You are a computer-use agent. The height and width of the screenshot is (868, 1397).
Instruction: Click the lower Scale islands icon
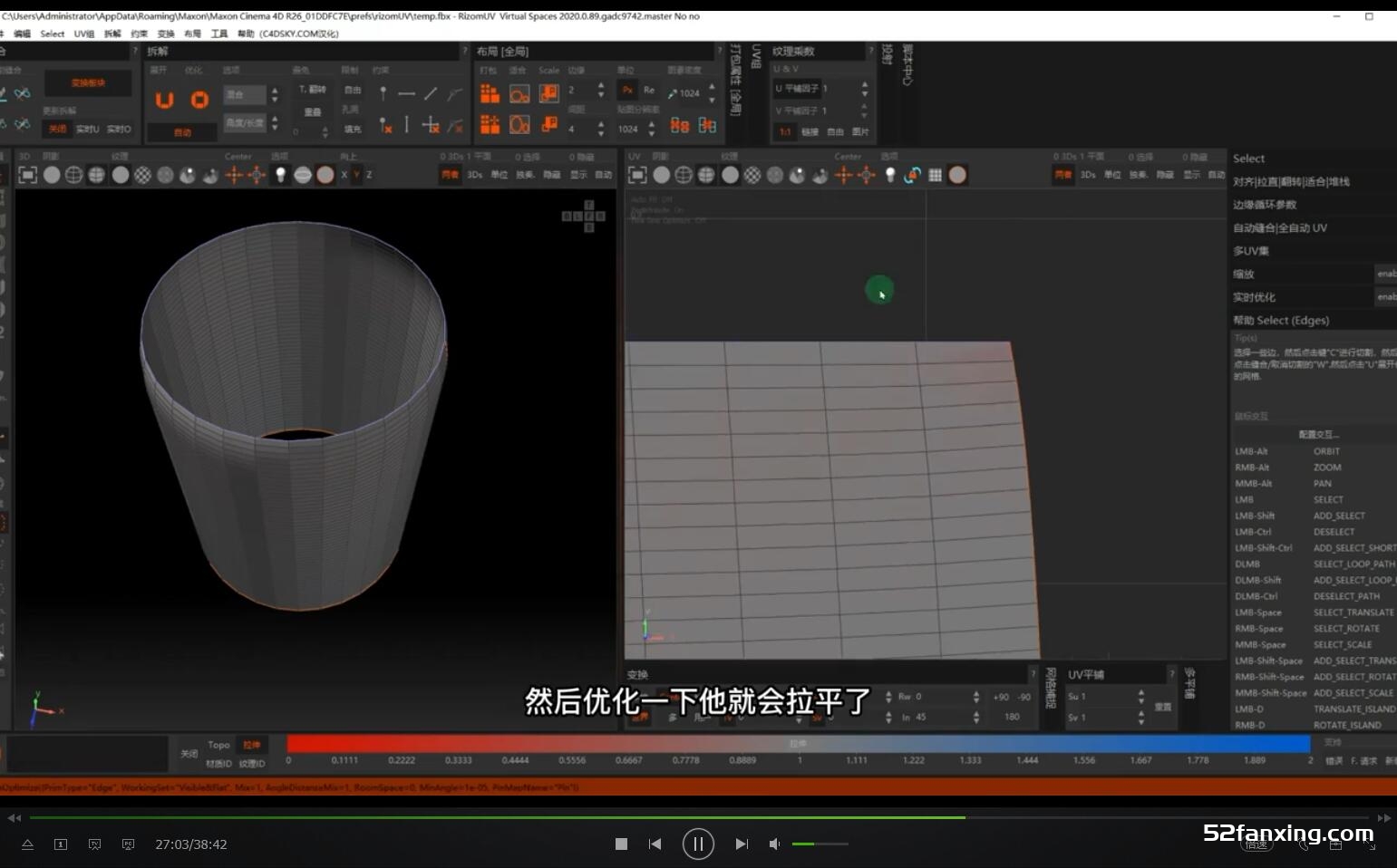[x=548, y=125]
